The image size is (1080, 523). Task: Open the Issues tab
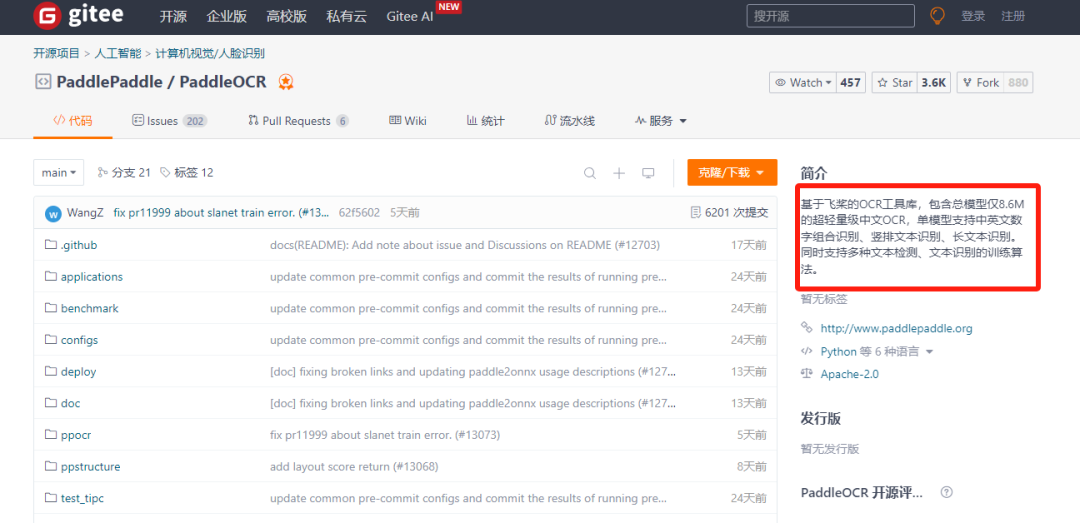pos(169,121)
